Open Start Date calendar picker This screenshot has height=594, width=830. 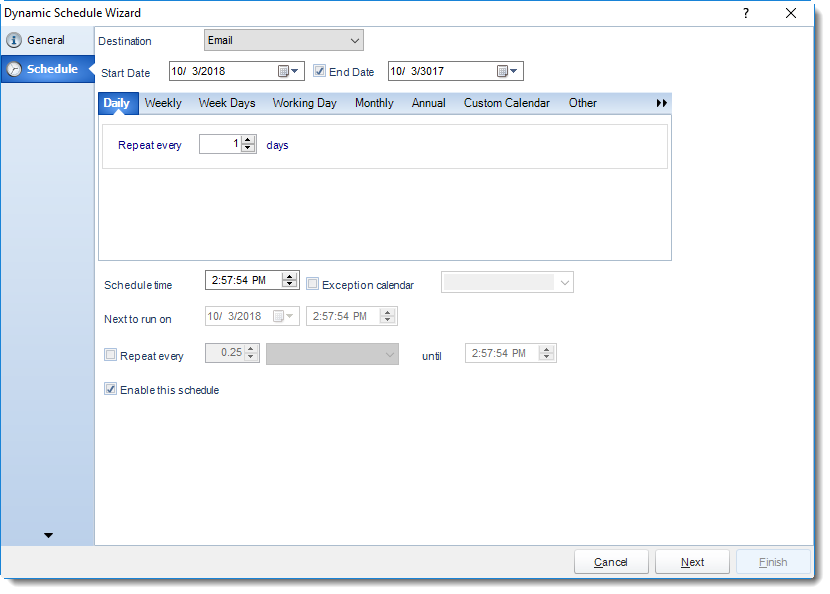tap(288, 71)
